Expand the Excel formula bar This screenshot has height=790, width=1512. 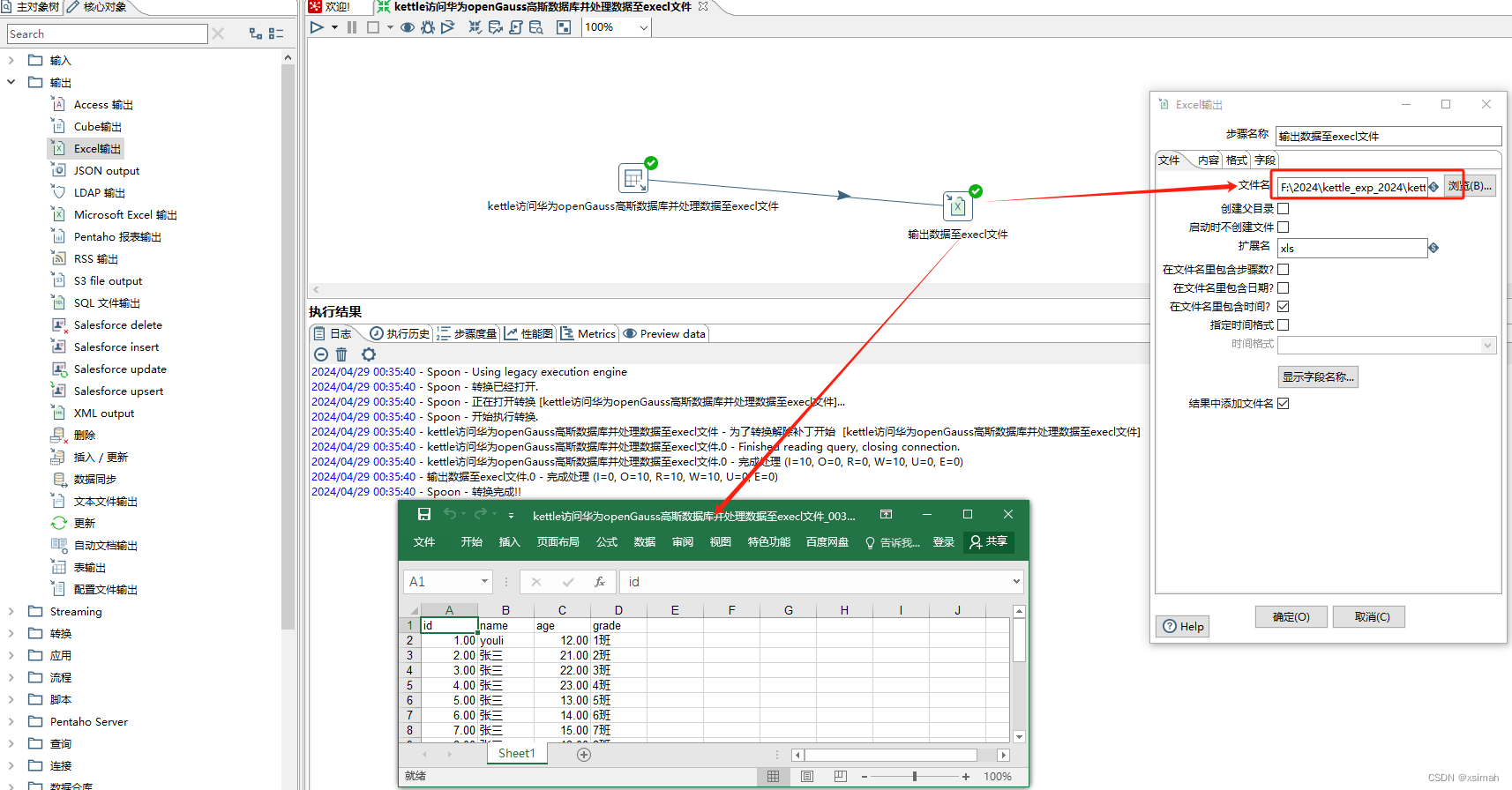[1016, 582]
